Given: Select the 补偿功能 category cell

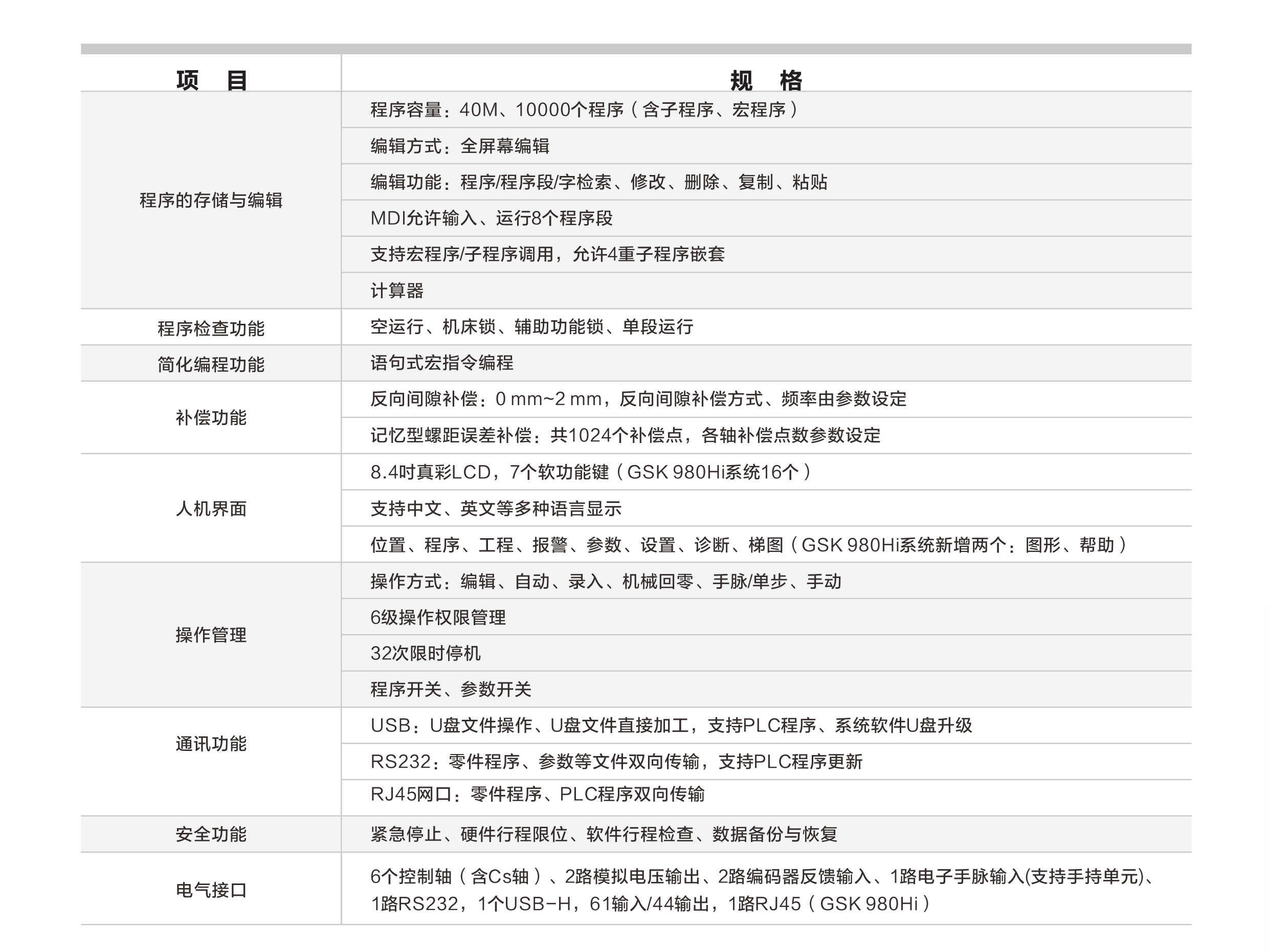Looking at the screenshot, I should point(211,418).
